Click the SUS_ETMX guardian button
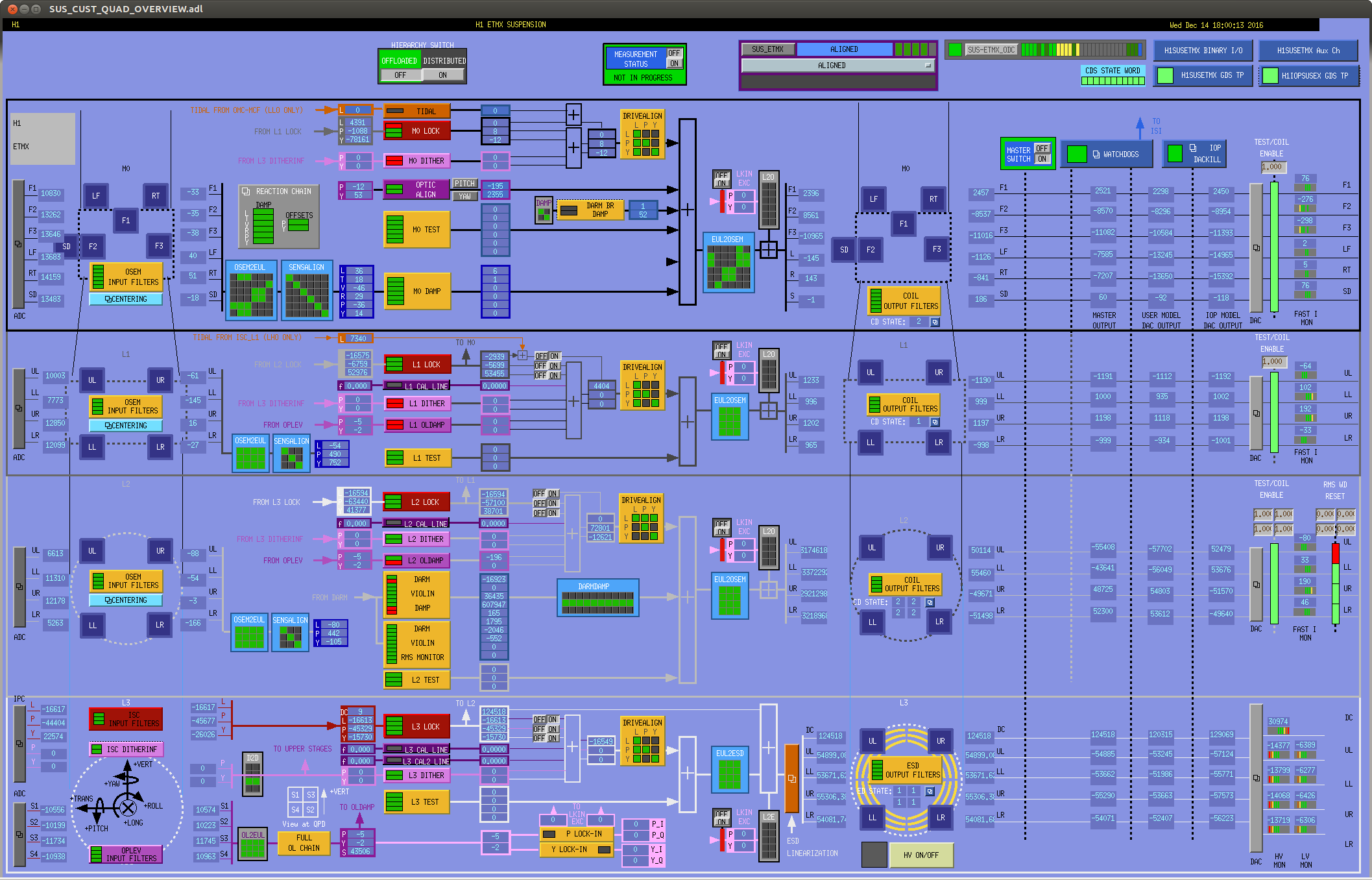The image size is (1372, 880). (x=768, y=49)
